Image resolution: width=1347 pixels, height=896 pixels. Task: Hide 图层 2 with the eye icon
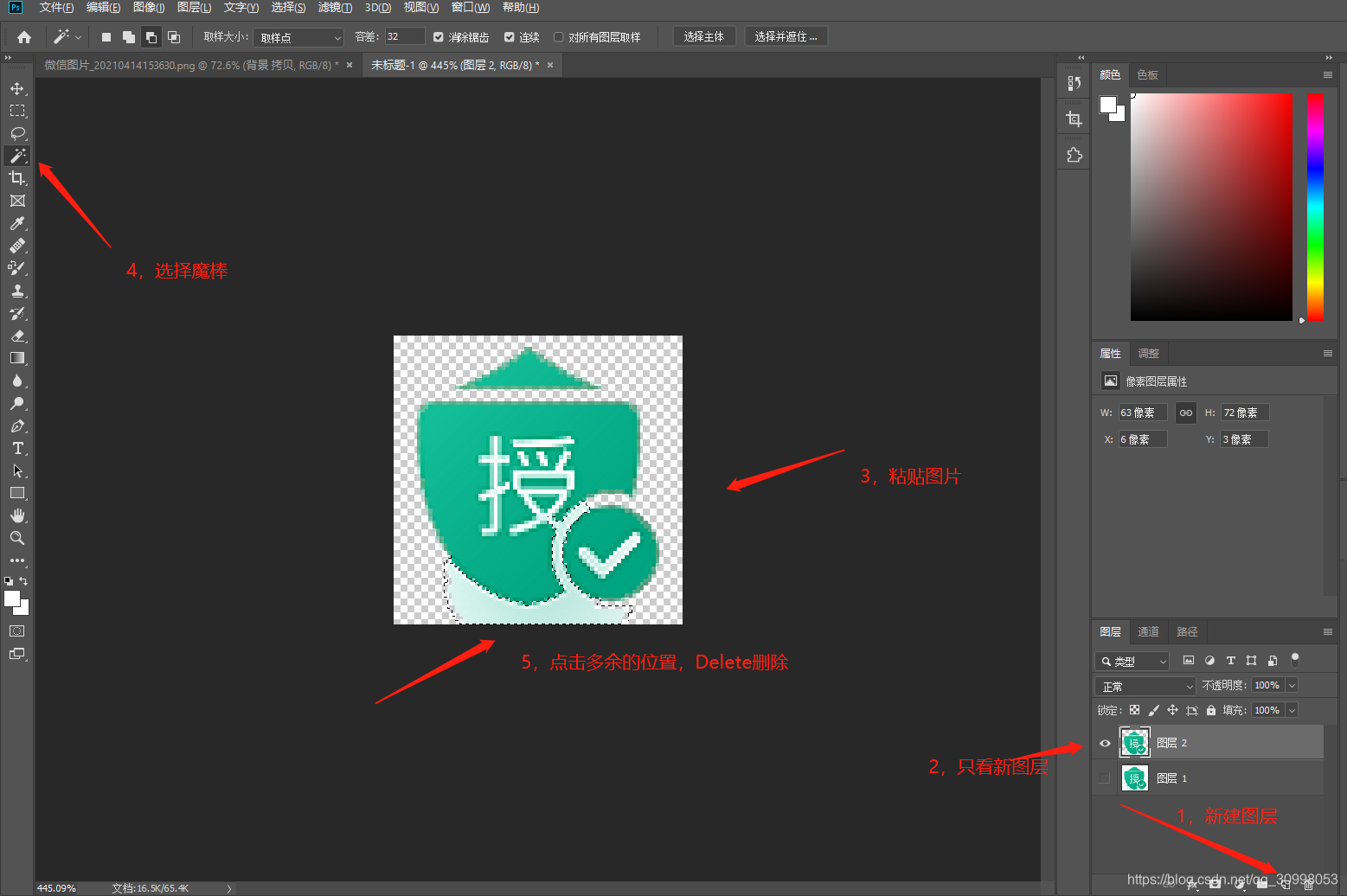tap(1105, 743)
